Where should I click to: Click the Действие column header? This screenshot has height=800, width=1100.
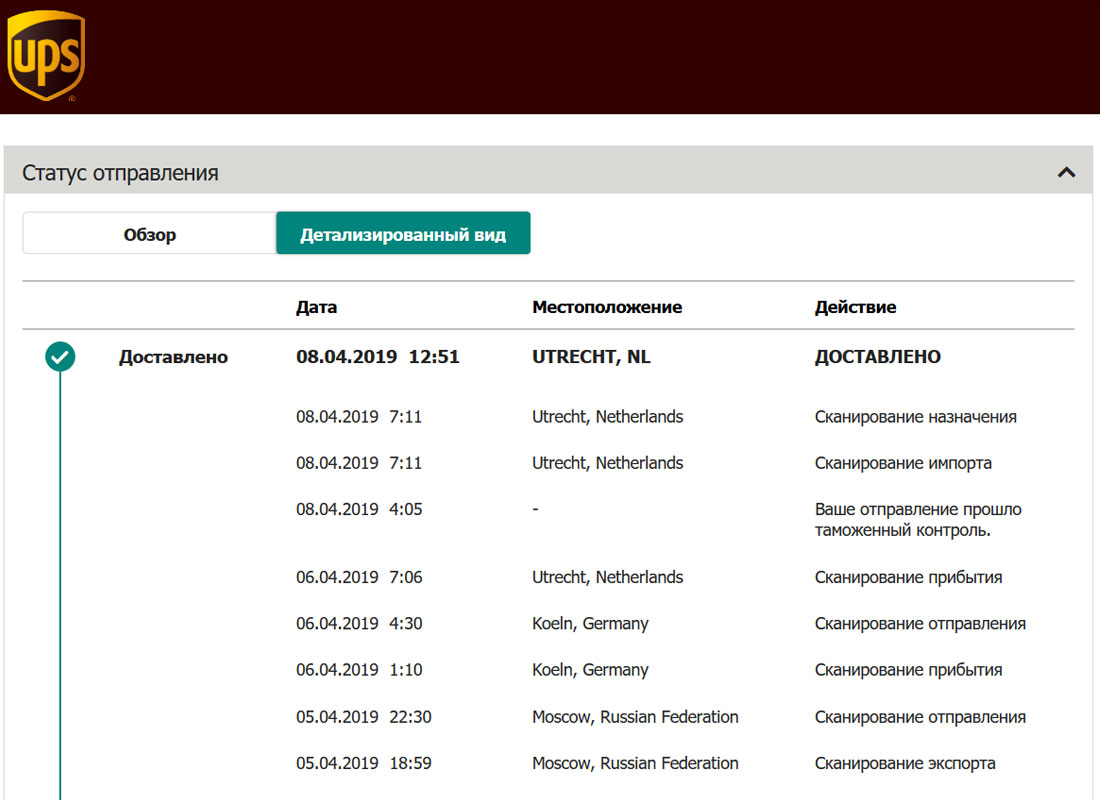(x=855, y=307)
